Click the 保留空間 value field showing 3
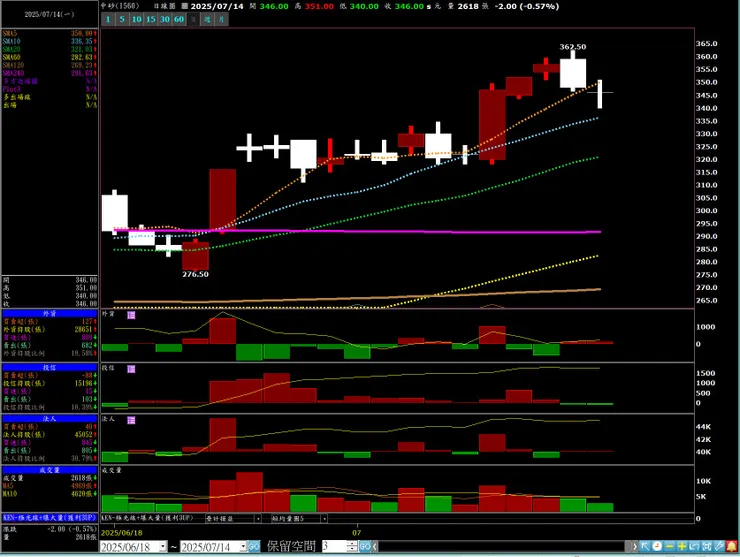The image size is (740, 557). (x=334, y=547)
